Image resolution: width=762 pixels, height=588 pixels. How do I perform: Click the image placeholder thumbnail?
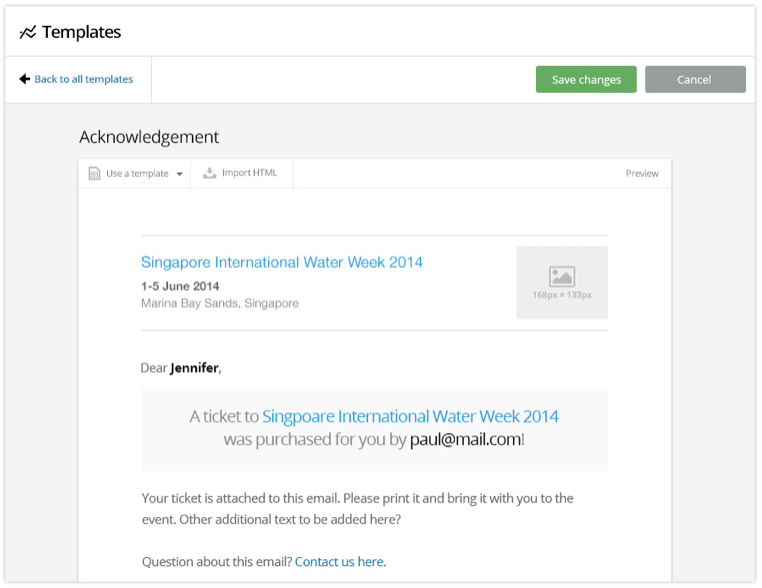point(561,282)
